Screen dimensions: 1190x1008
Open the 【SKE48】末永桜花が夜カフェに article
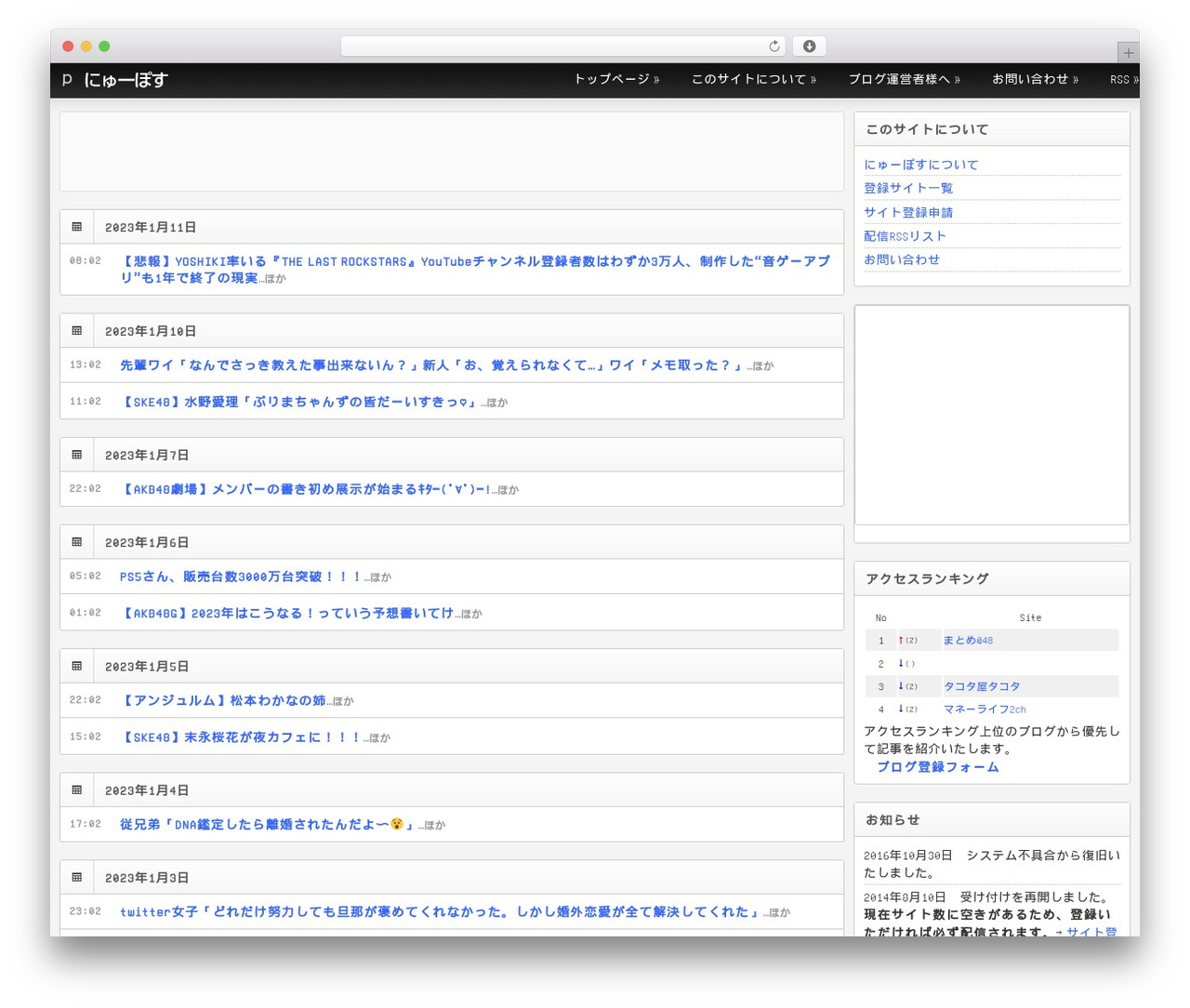(240, 736)
